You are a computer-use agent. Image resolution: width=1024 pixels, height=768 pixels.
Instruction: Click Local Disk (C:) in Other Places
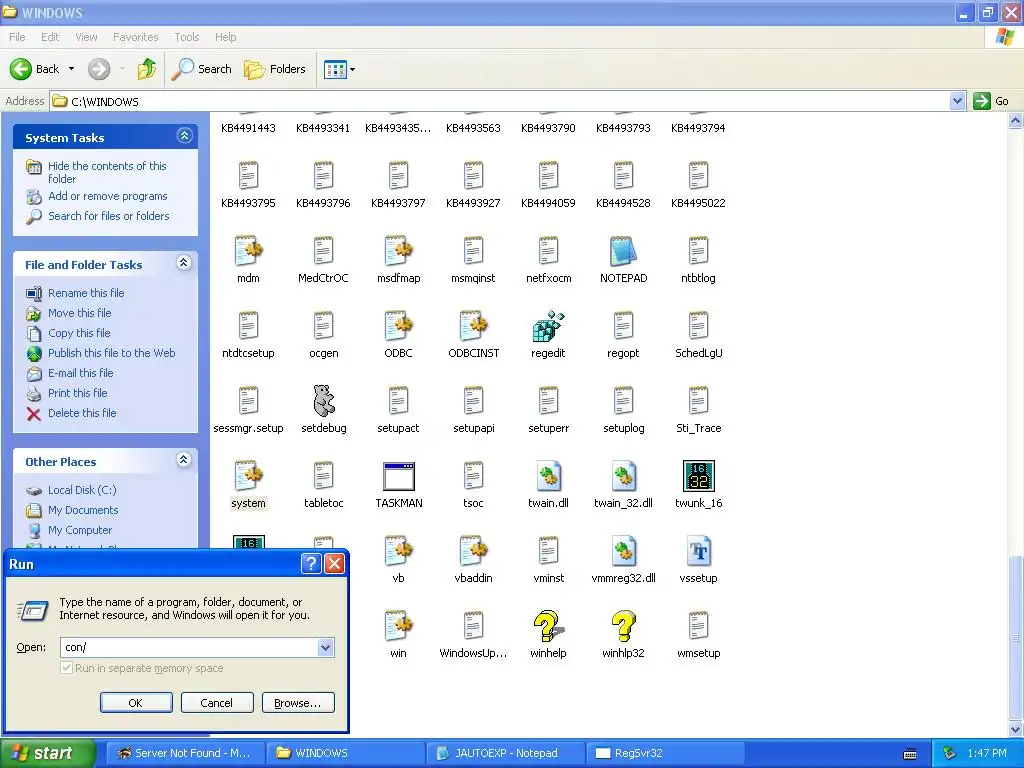(82, 490)
